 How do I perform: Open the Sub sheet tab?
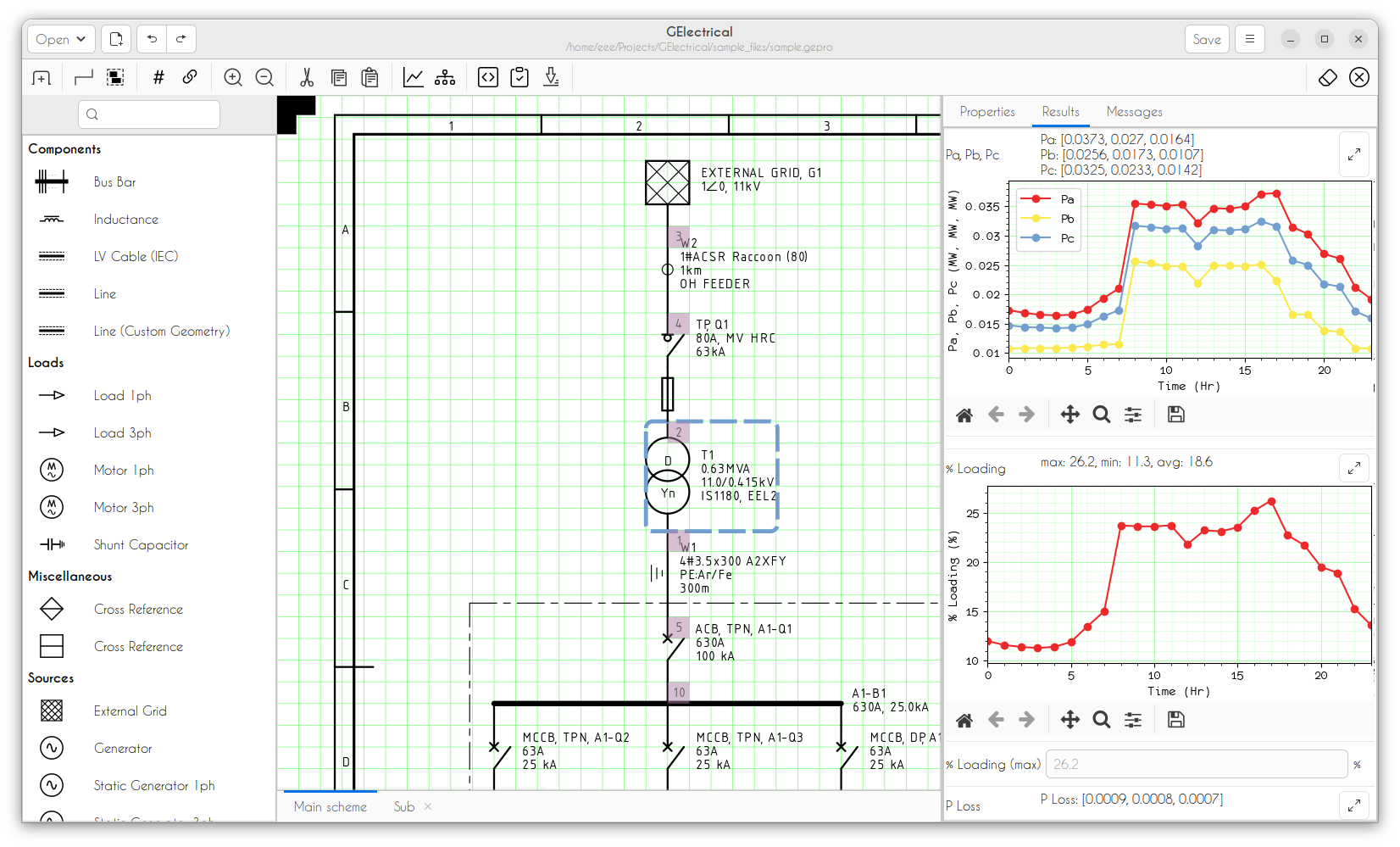(404, 806)
